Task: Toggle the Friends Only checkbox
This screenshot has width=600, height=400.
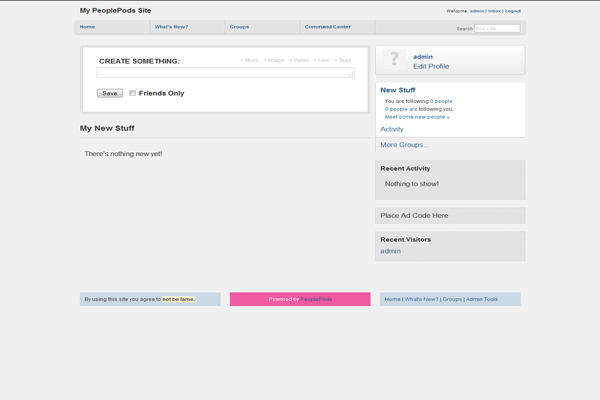Action: point(132,93)
